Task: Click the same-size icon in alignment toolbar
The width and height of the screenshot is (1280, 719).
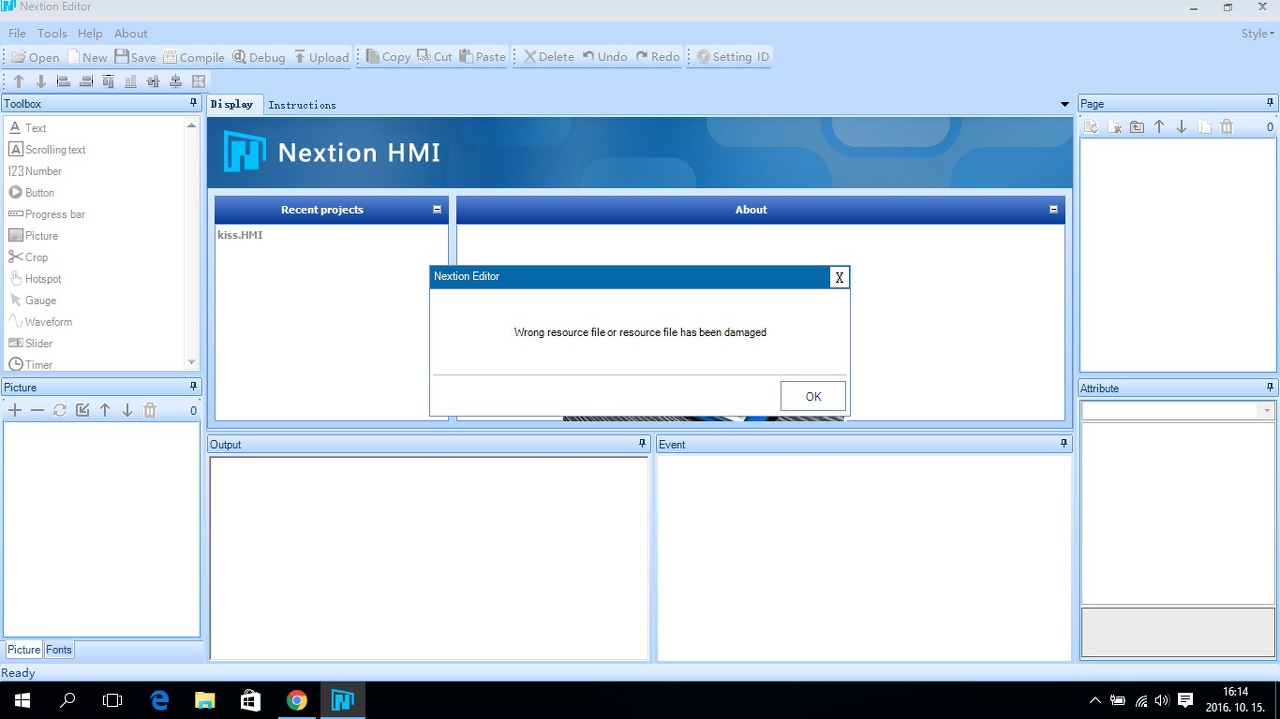Action: [198, 82]
